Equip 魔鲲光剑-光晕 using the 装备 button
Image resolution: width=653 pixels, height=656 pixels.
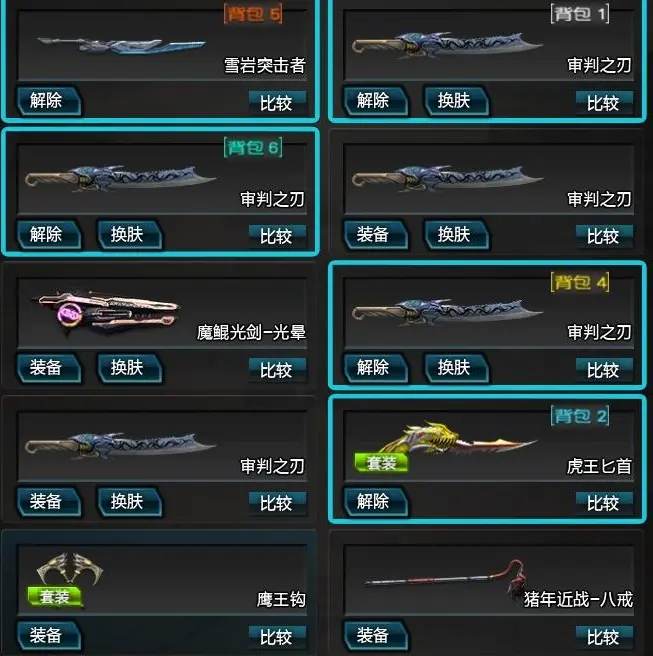coord(49,368)
